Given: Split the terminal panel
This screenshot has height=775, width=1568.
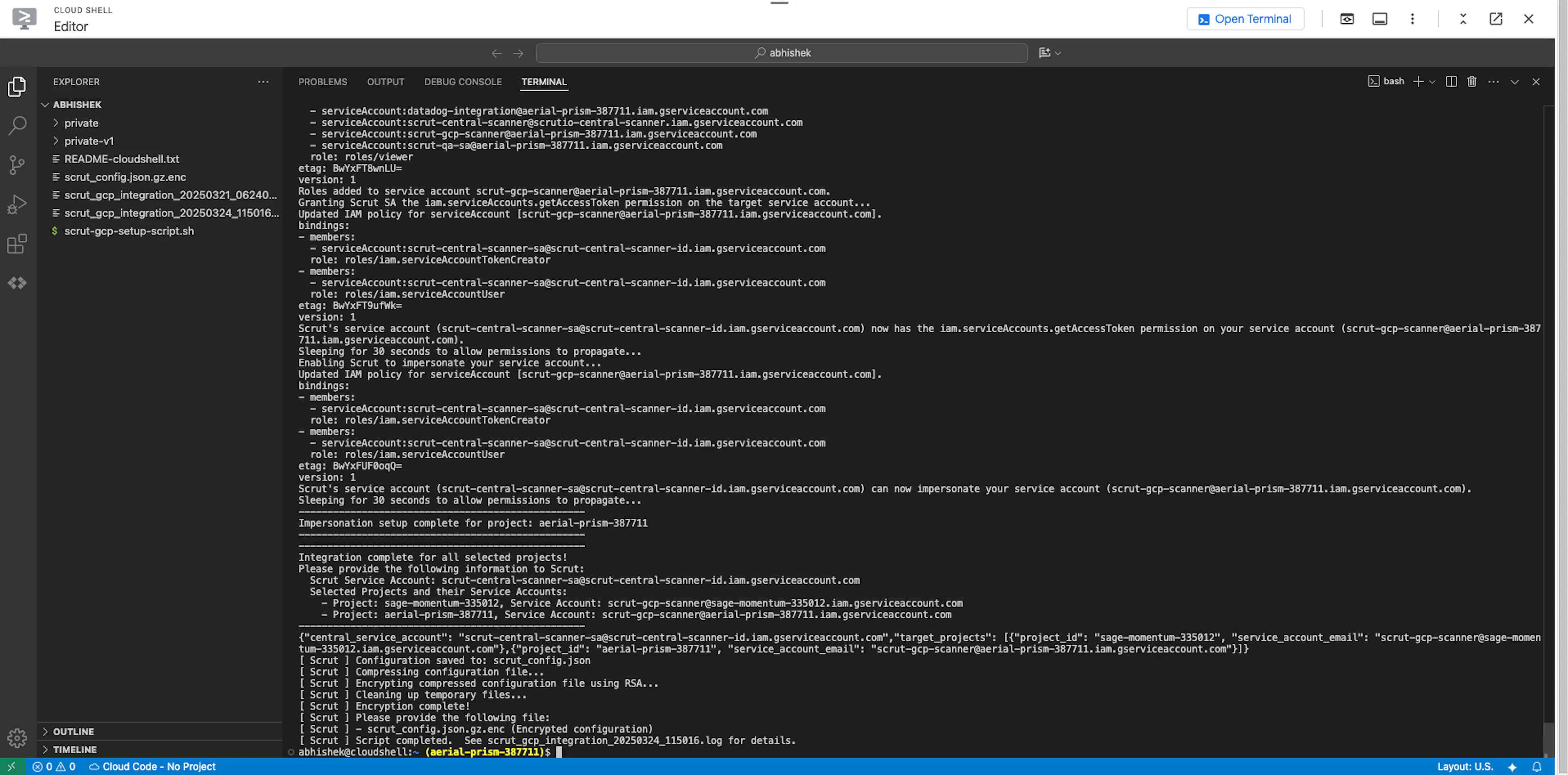Looking at the screenshot, I should pyautogui.click(x=1451, y=82).
